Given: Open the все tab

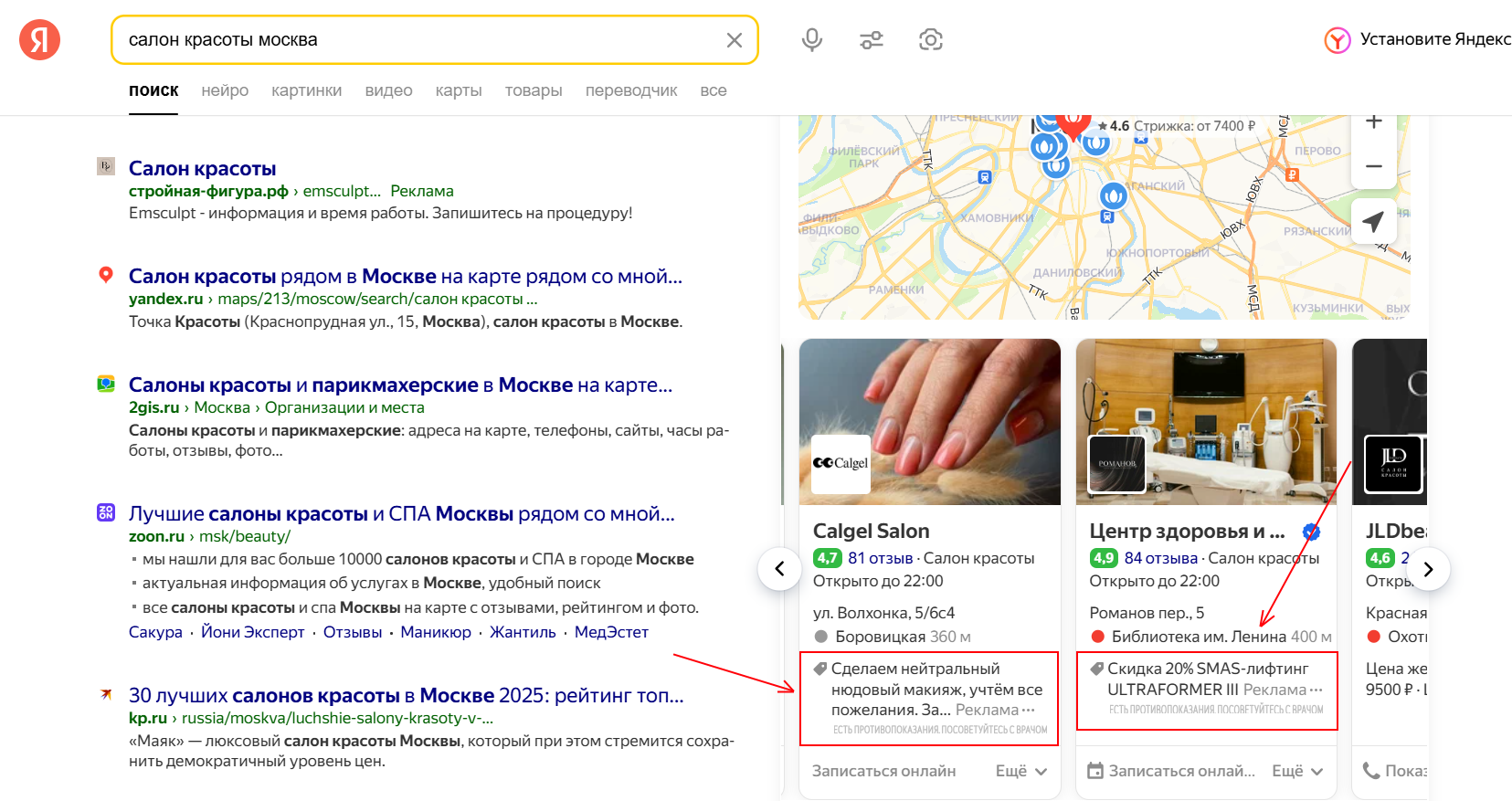Looking at the screenshot, I should [714, 90].
